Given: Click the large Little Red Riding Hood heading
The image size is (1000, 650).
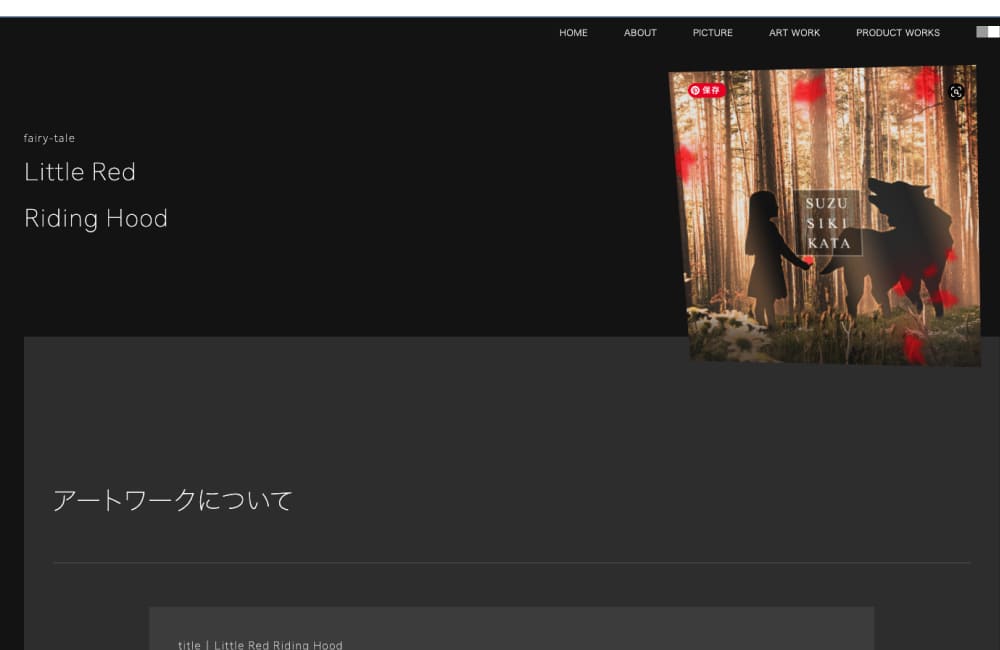Looking at the screenshot, I should tap(95, 195).
